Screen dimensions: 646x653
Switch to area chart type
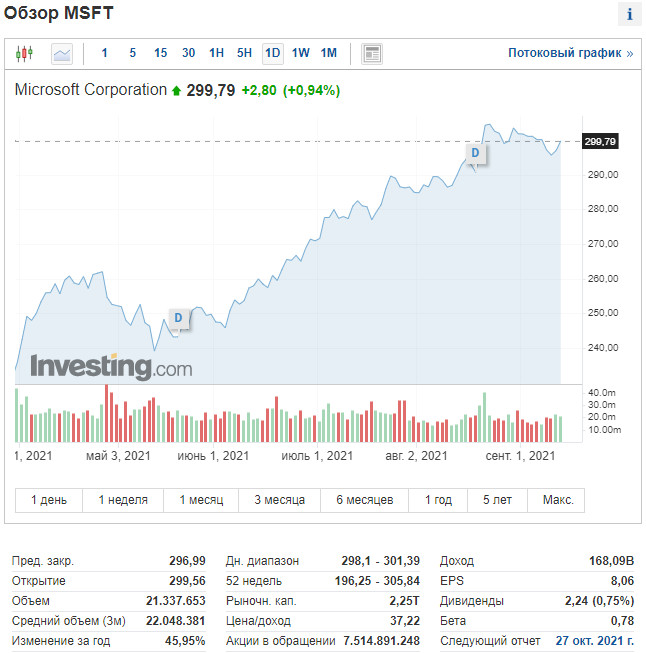point(62,53)
